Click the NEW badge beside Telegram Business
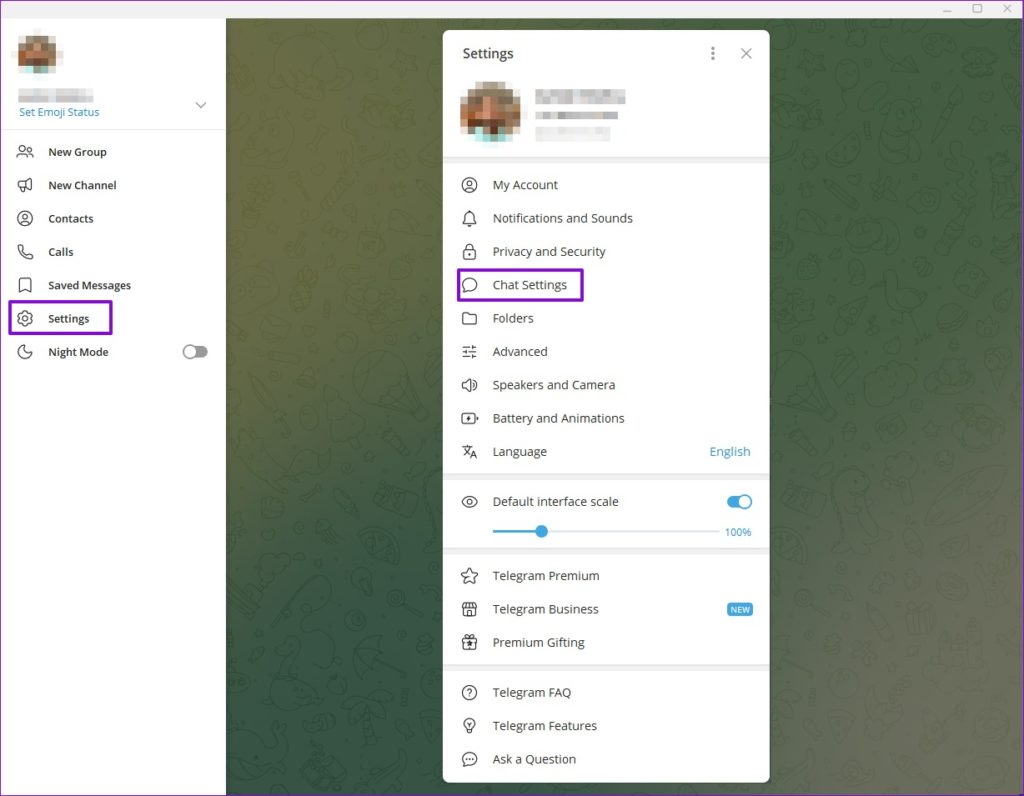 tap(739, 609)
